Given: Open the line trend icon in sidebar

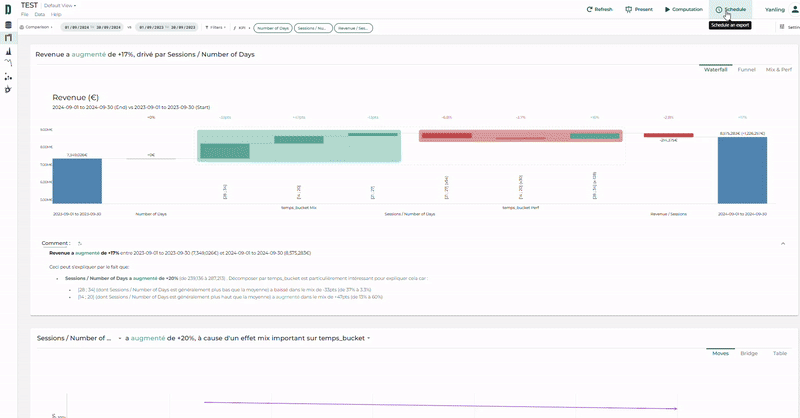Looking at the screenshot, I should 8,63.
